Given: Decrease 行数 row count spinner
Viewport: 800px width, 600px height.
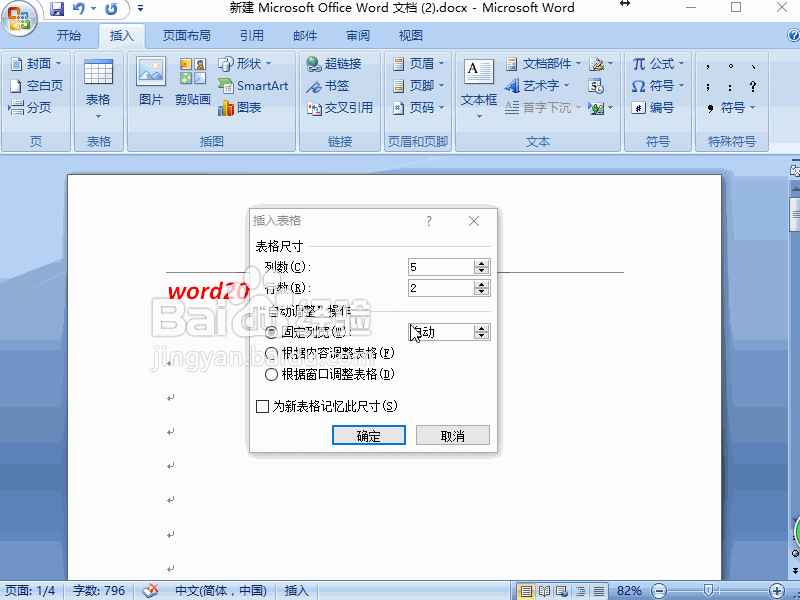Looking at the screenshot, I should 482,292.
